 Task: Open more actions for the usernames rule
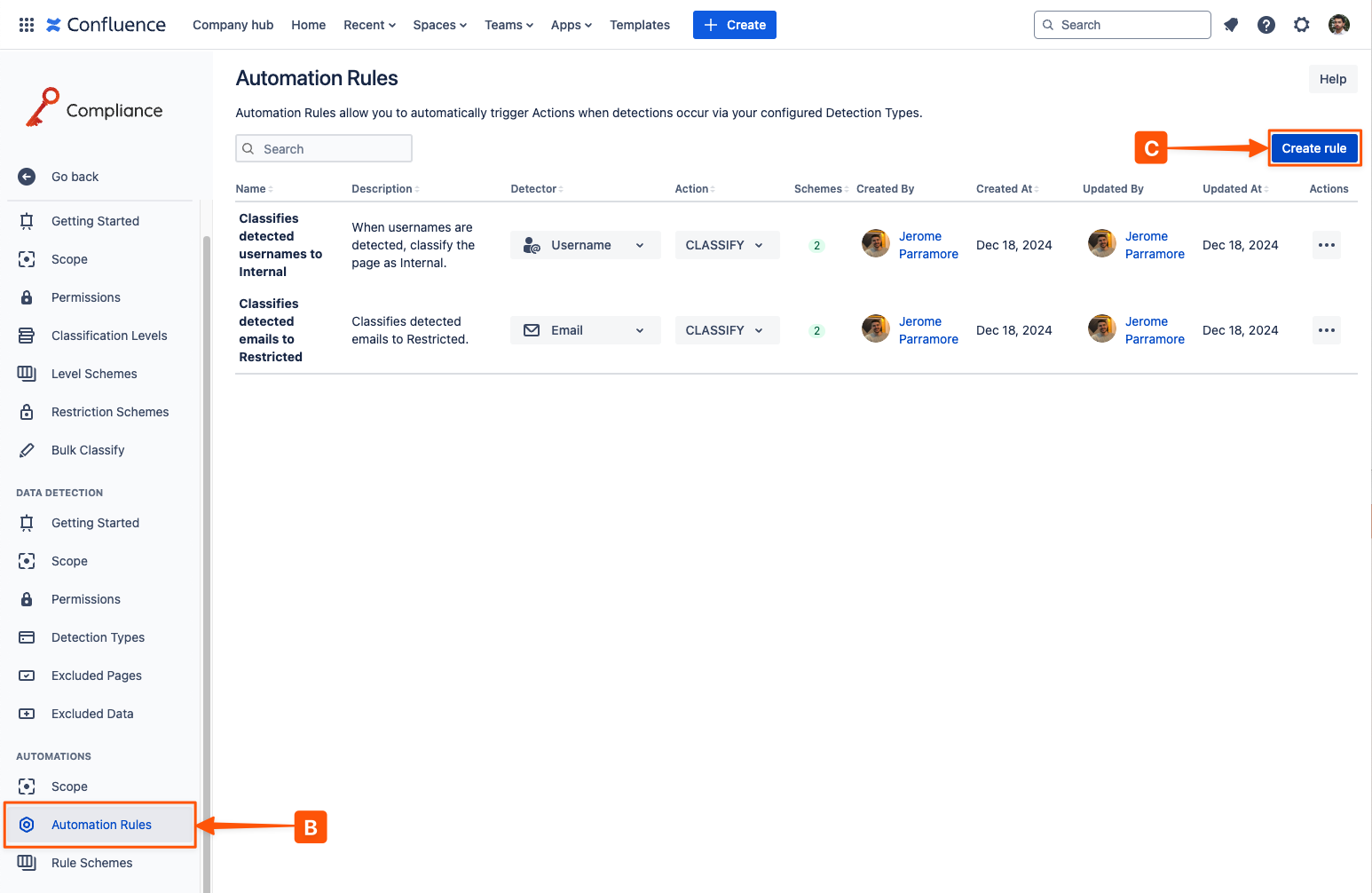pyautogui.click(x=1326, y=245)
